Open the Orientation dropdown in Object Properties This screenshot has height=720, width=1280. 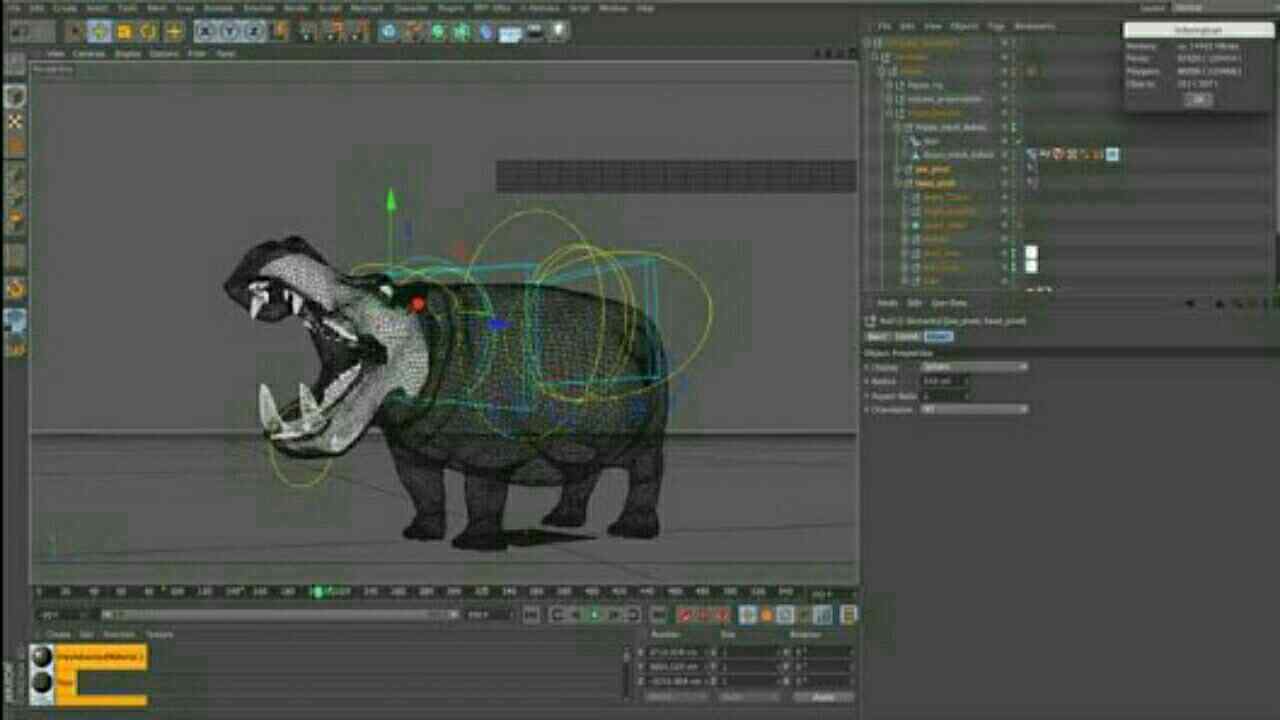[x=975, y=409]
